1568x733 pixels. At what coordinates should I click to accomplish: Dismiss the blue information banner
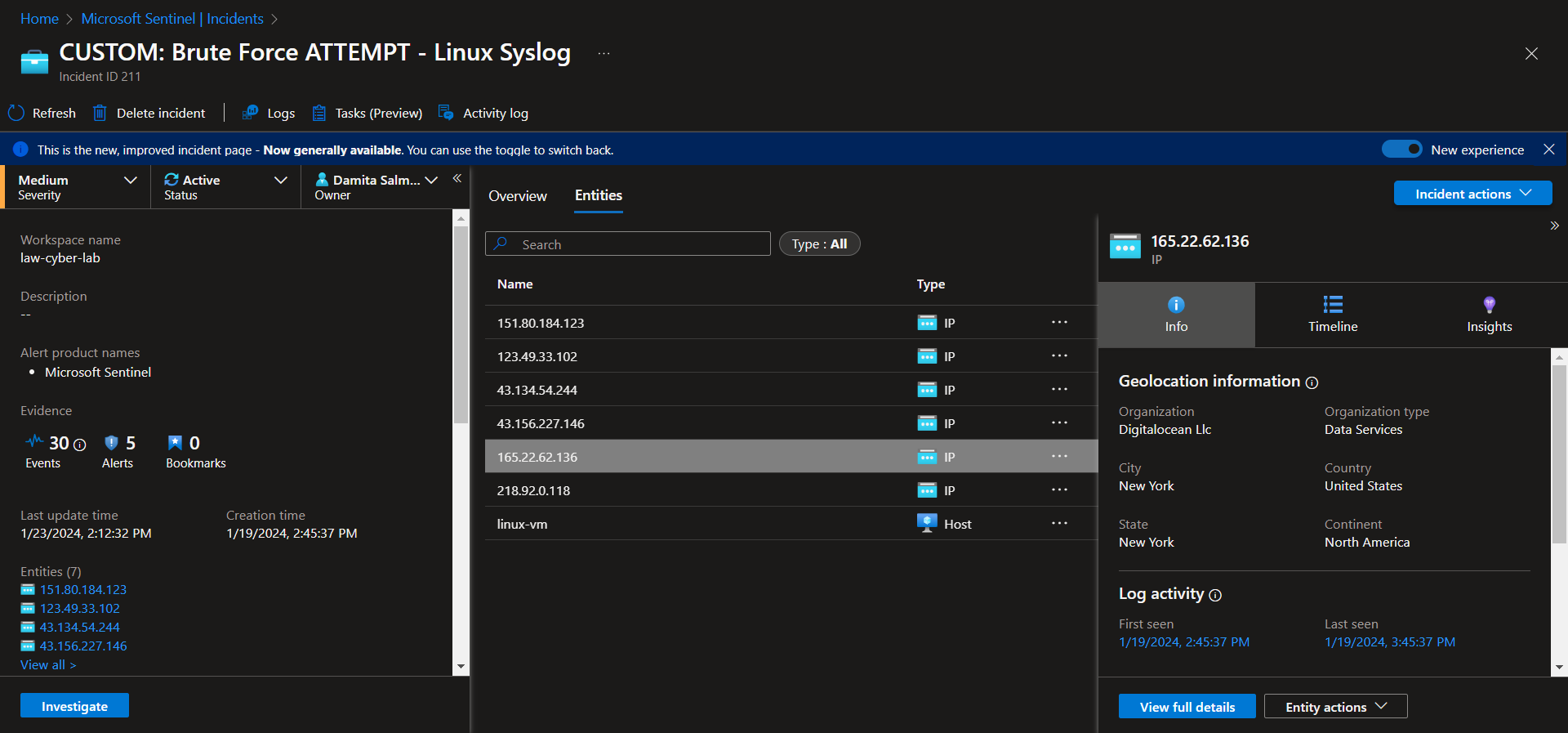(x=1549, y=150)
